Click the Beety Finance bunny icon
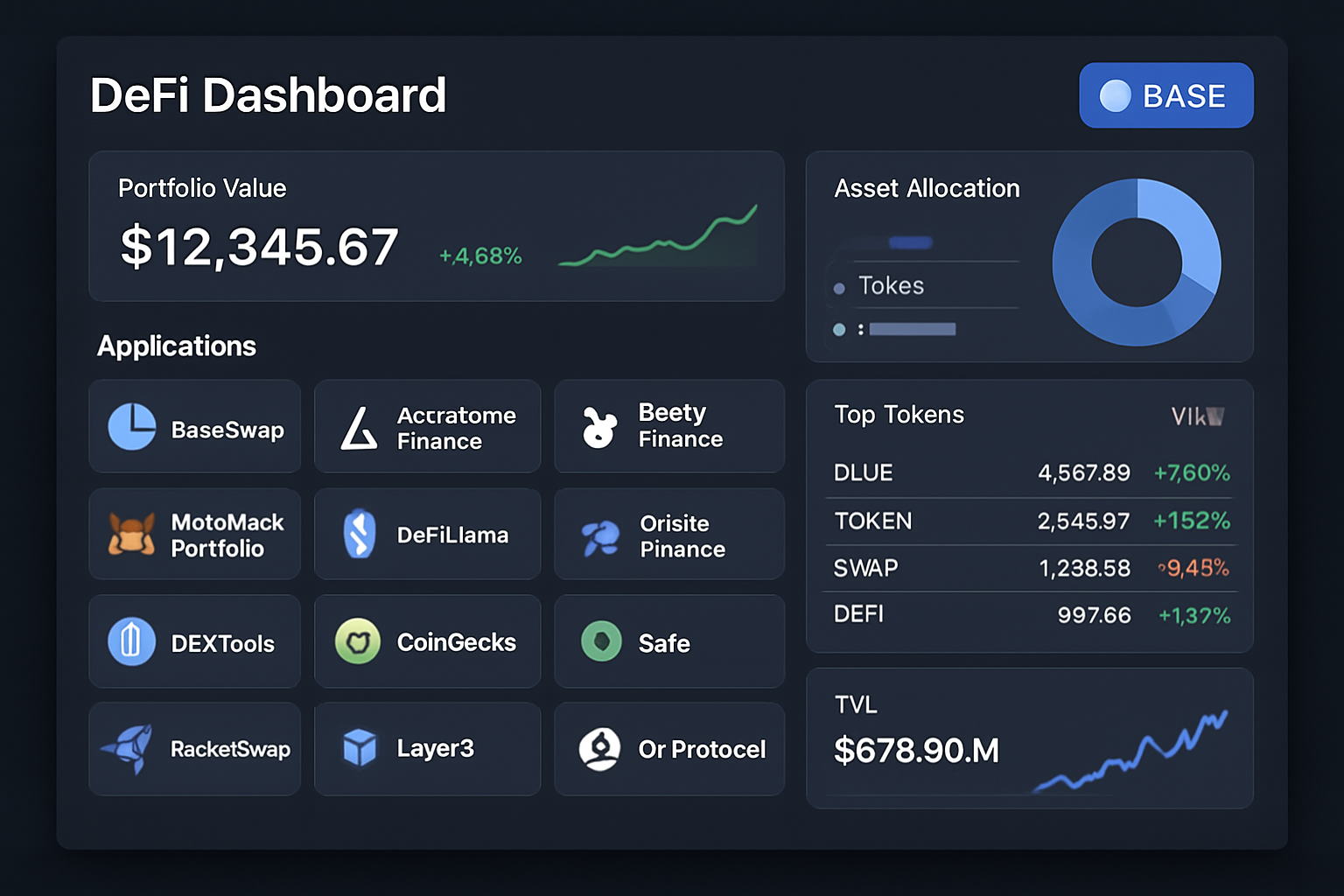This screenshot has height=896, width=1344. coord(599,428)
